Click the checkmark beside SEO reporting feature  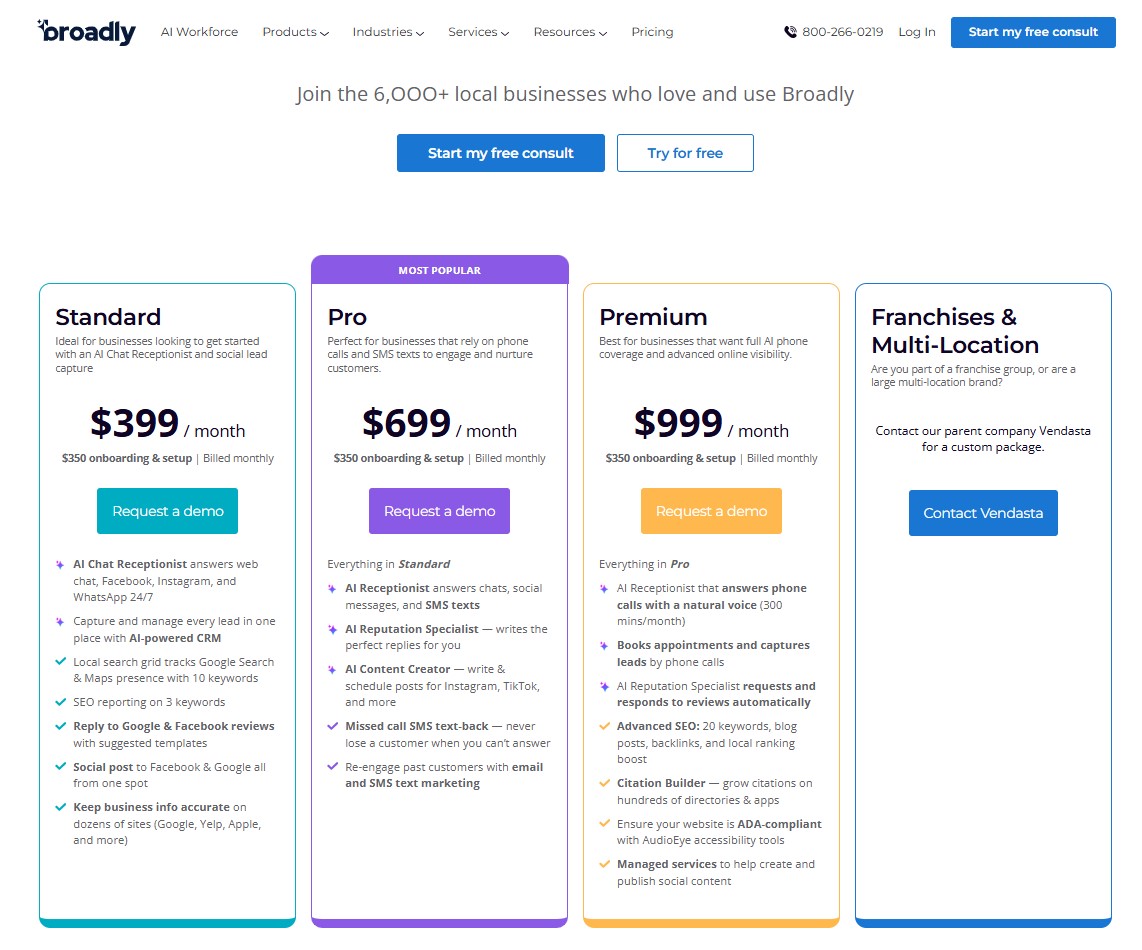pyautogui.click(x=62, y=701)
